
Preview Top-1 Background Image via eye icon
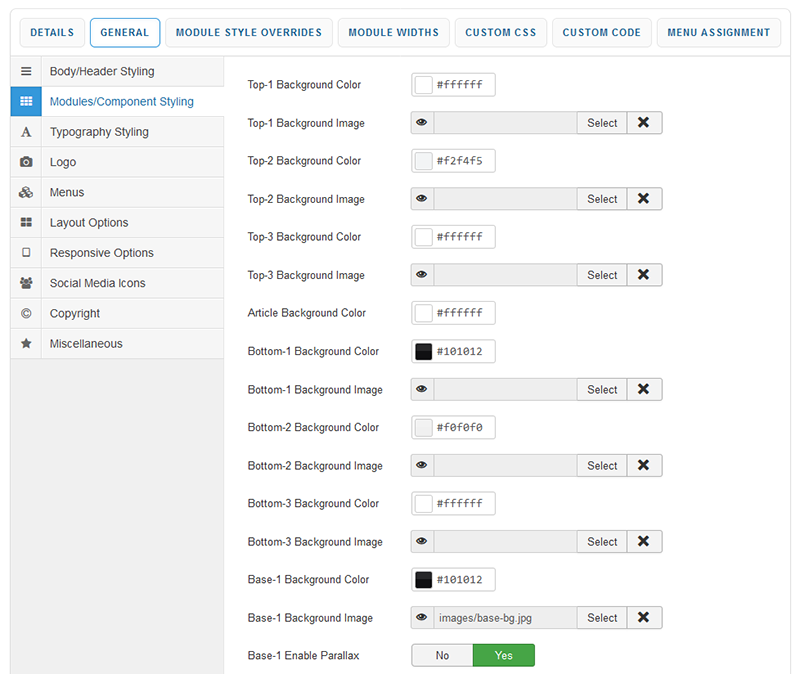(x=422, y=123)
